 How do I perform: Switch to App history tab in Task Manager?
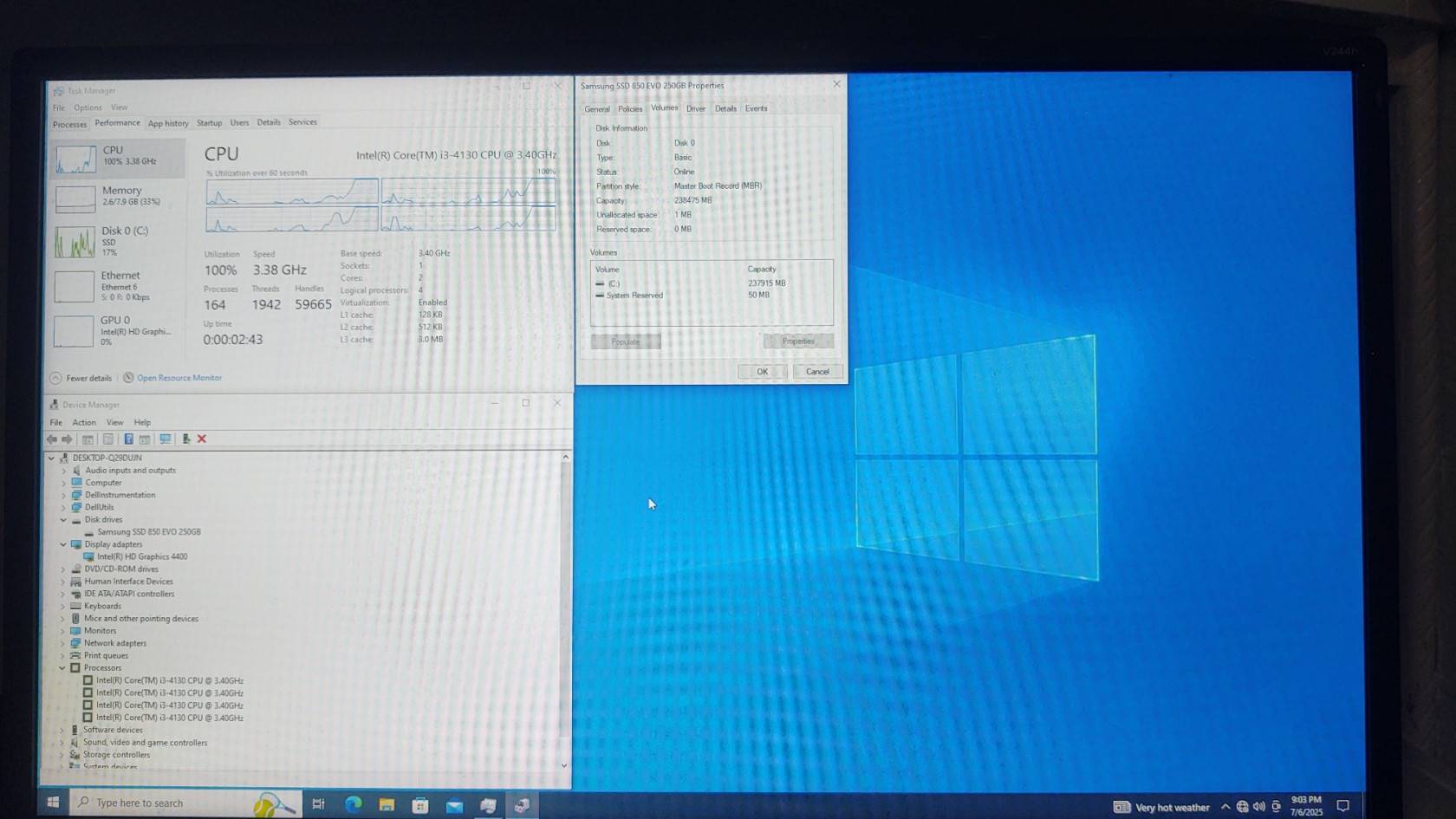pos(168,124)
